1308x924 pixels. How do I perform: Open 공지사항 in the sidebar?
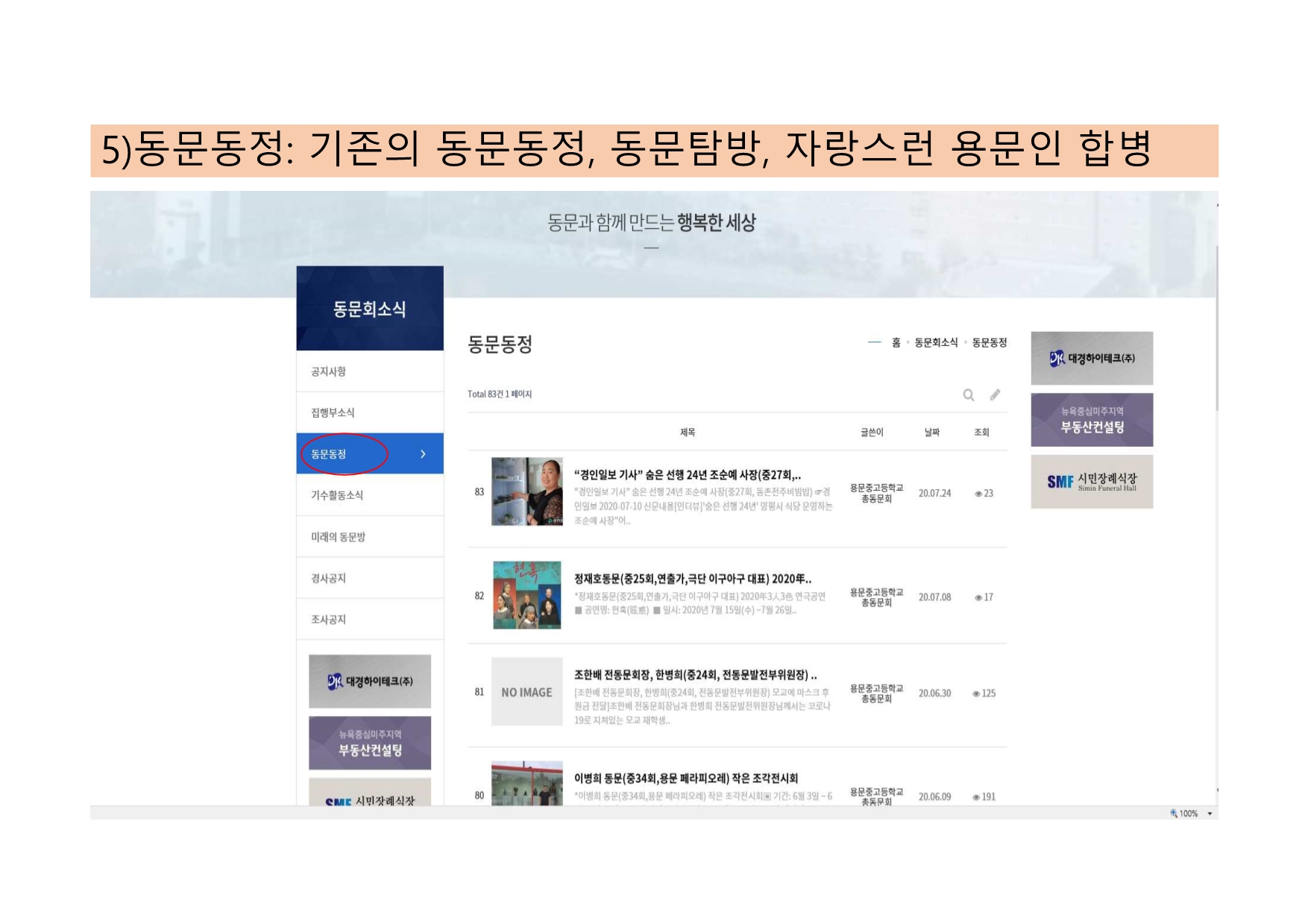(x=370, y=371)
